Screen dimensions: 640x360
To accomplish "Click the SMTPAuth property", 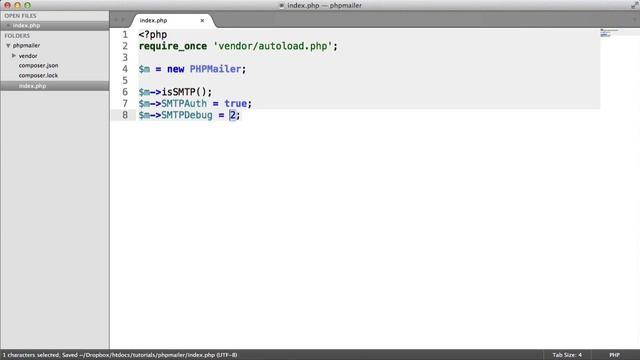I will point(184,104).
